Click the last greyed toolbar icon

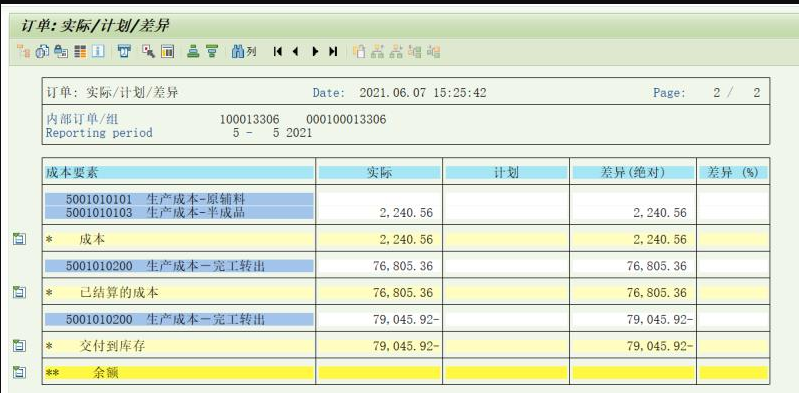[434, 51]
